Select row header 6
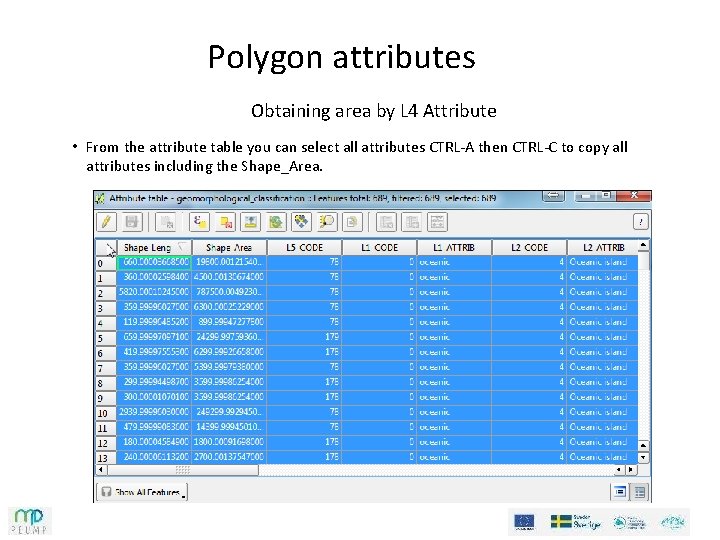This screenshot has width=720, height=540. (106, 353)
